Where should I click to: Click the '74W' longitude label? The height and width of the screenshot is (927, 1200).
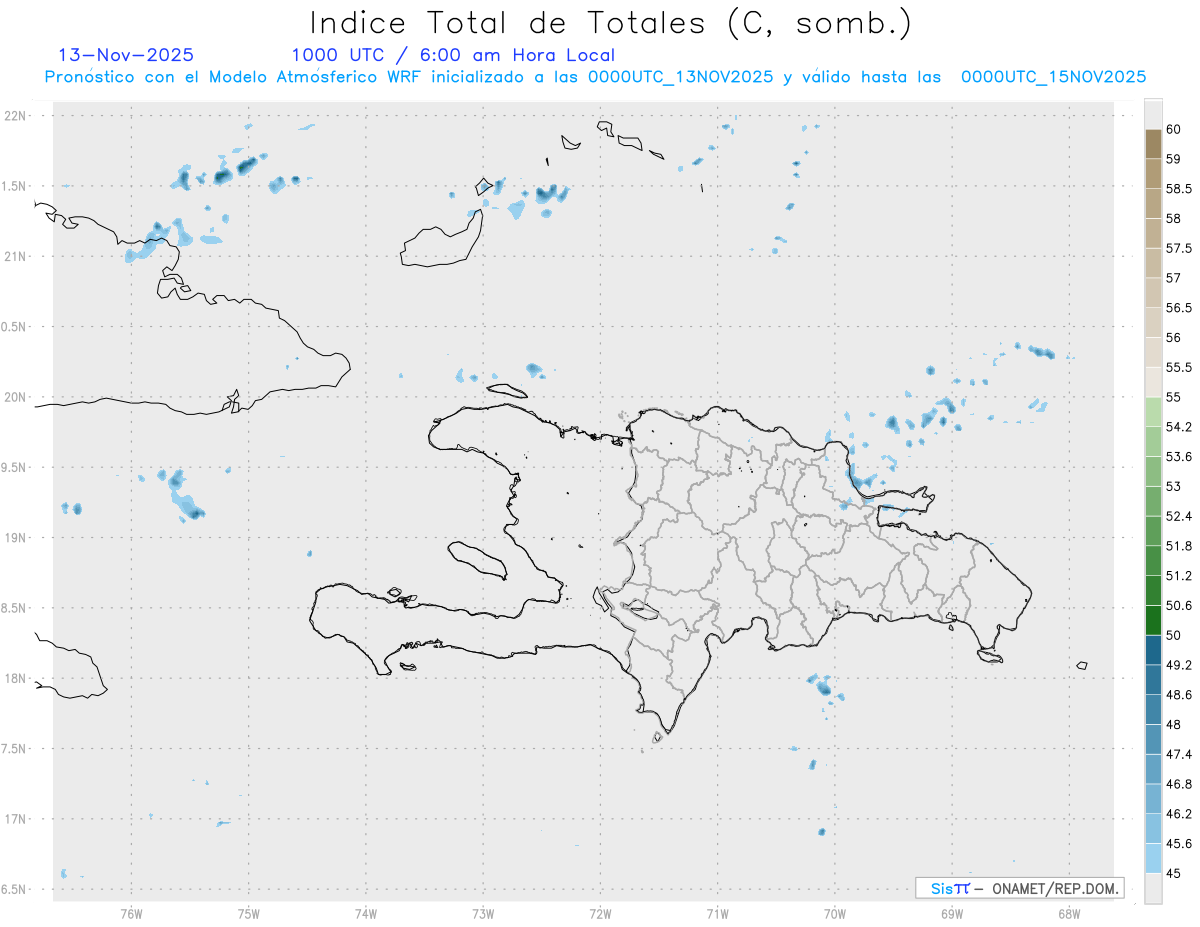(365, 914)
